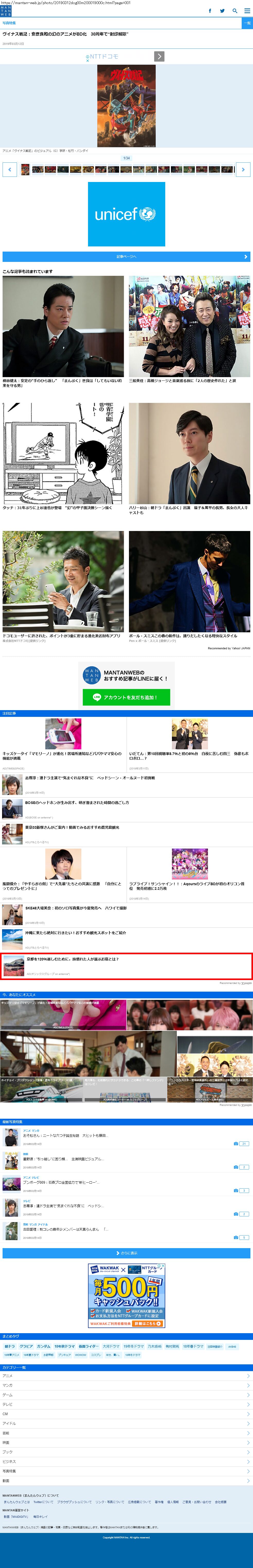This screenshot has width=253, height=1568.
Task: Expand the CM category
Action: coord(127,1414)
